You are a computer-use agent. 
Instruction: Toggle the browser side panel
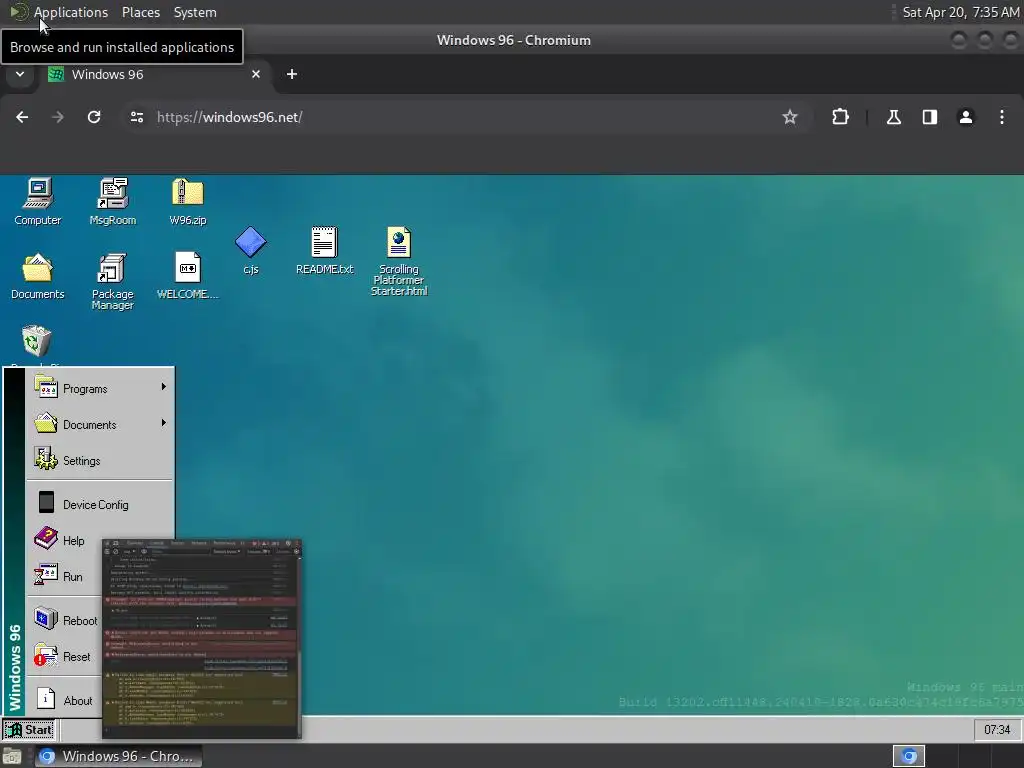[x=929, y=117]
